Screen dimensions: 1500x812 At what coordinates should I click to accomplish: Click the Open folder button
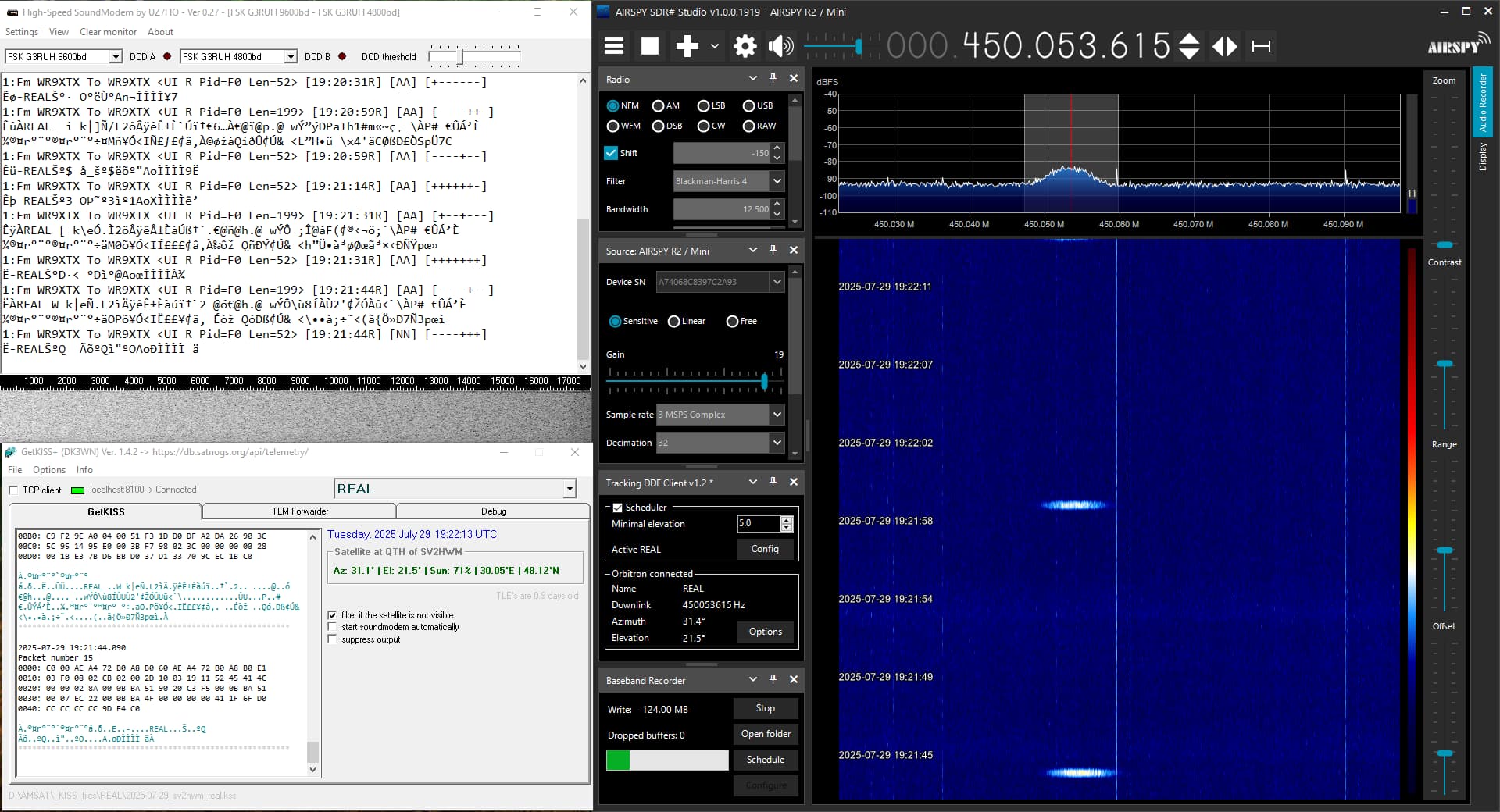766,734
